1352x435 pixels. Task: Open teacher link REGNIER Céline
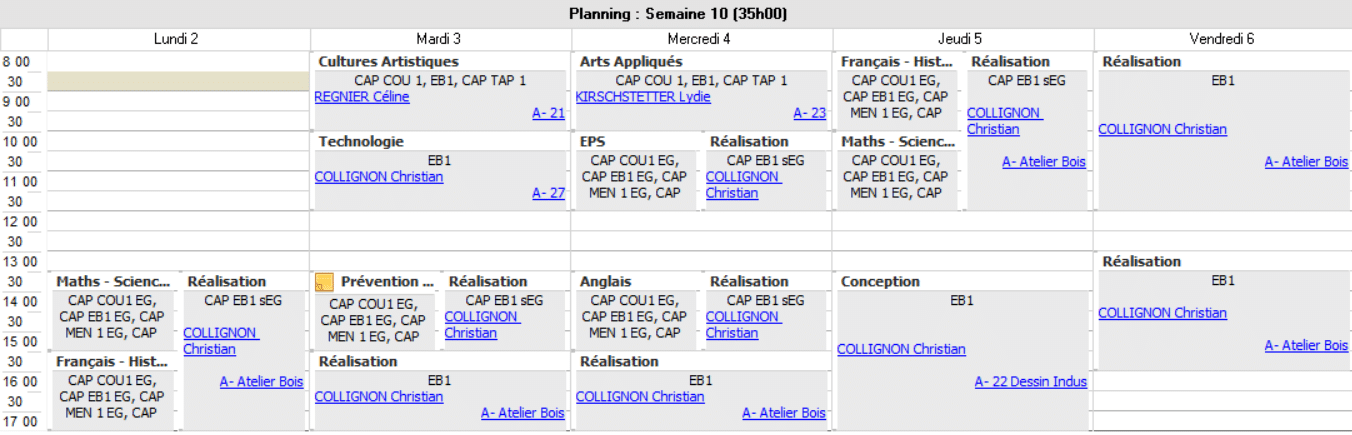tap(362, 97)
